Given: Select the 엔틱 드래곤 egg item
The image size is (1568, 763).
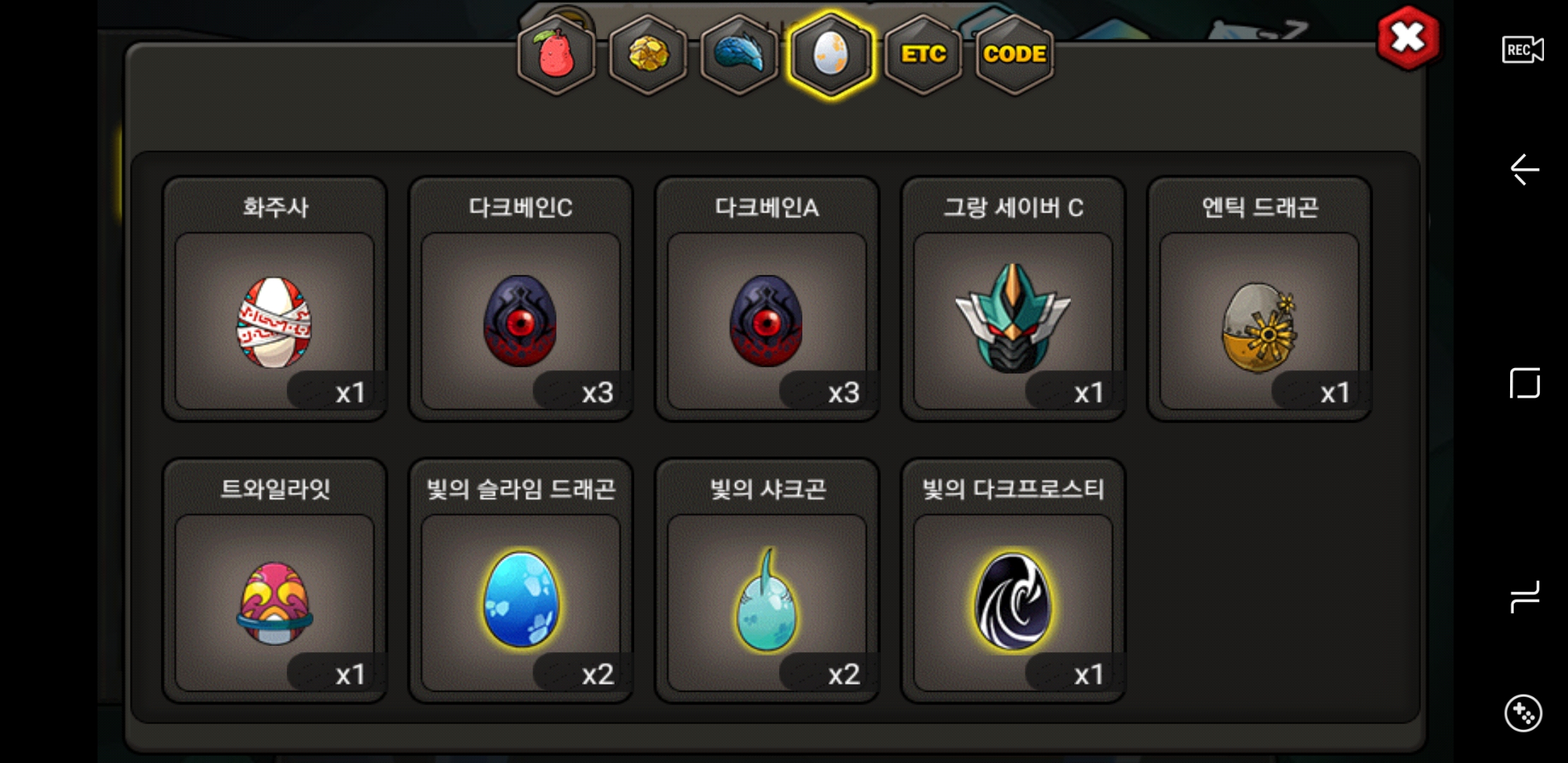Looking at the screenshot, I should point(1259,299).
